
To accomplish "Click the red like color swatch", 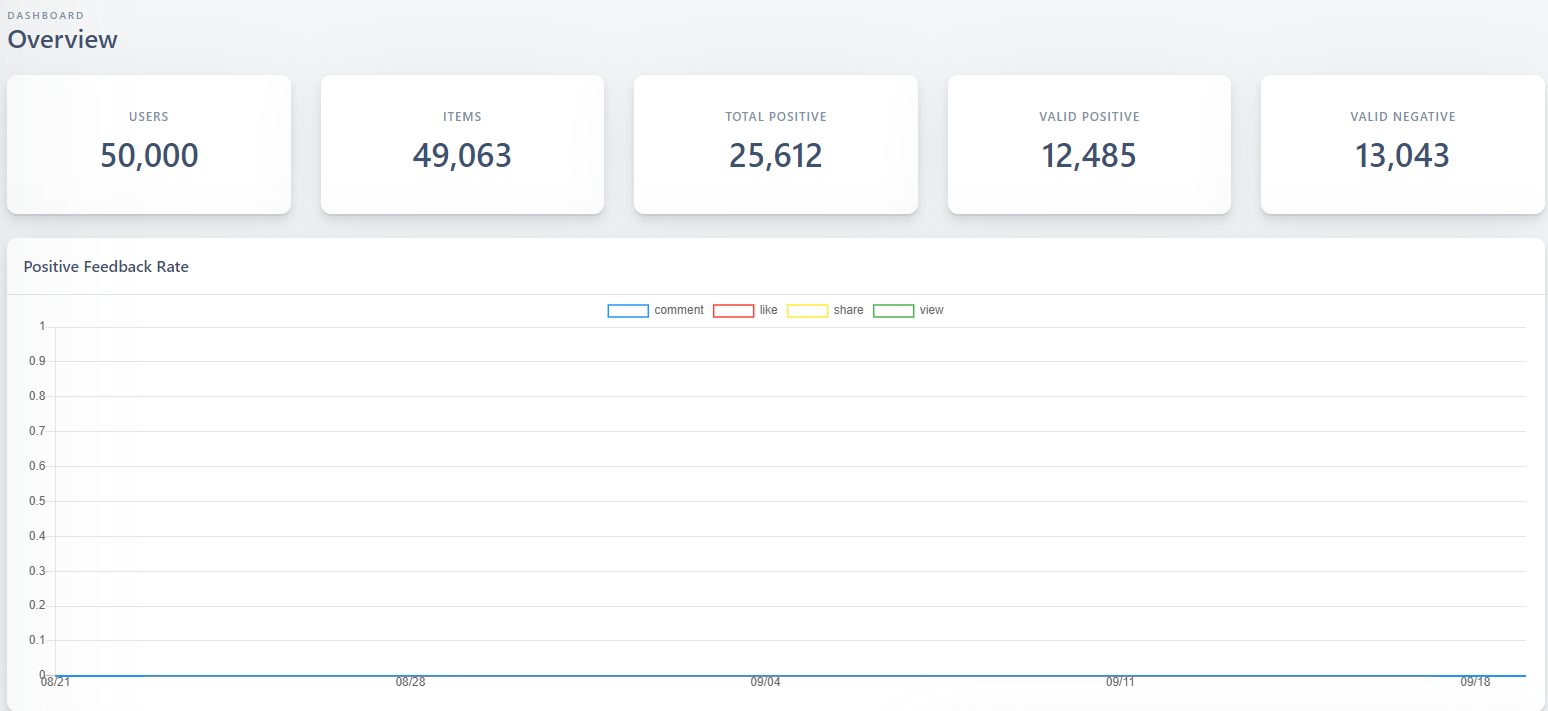I will tap(734, 310).
